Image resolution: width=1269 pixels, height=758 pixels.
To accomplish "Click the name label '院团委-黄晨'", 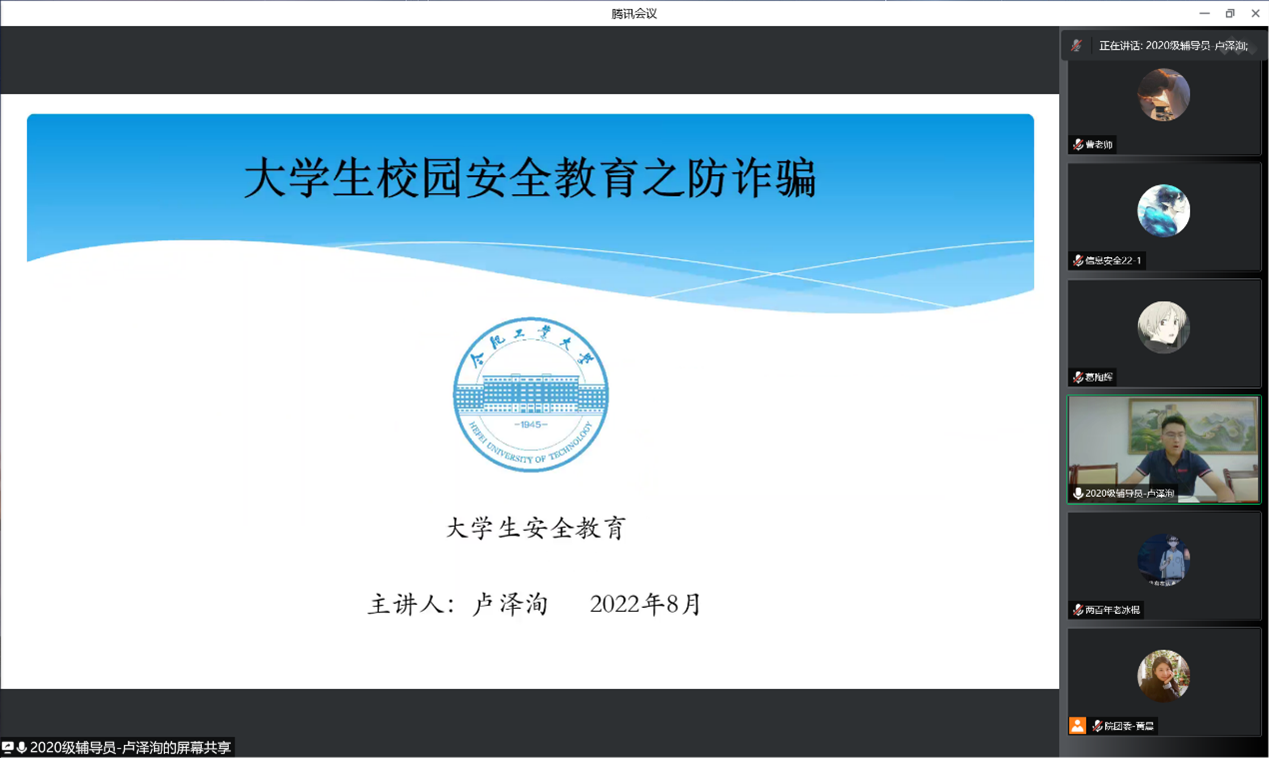I will 1129,726.
